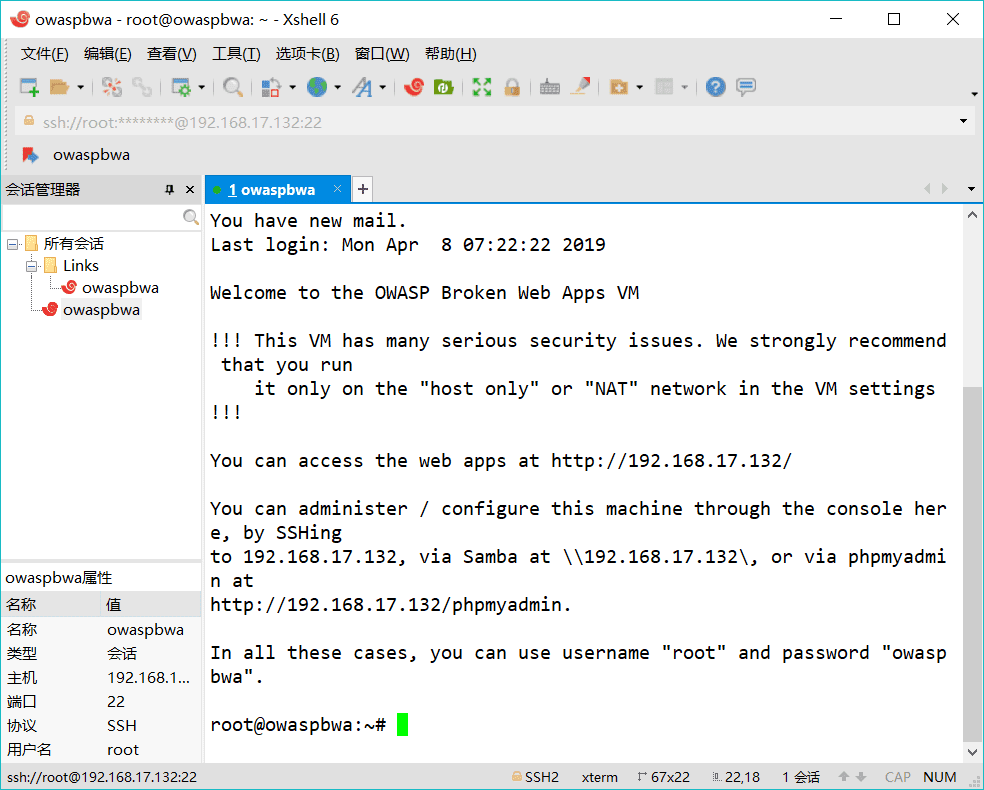Click the color scheme/layout toolbar icon
984x790 pixels.
click(x=271, y=87)
